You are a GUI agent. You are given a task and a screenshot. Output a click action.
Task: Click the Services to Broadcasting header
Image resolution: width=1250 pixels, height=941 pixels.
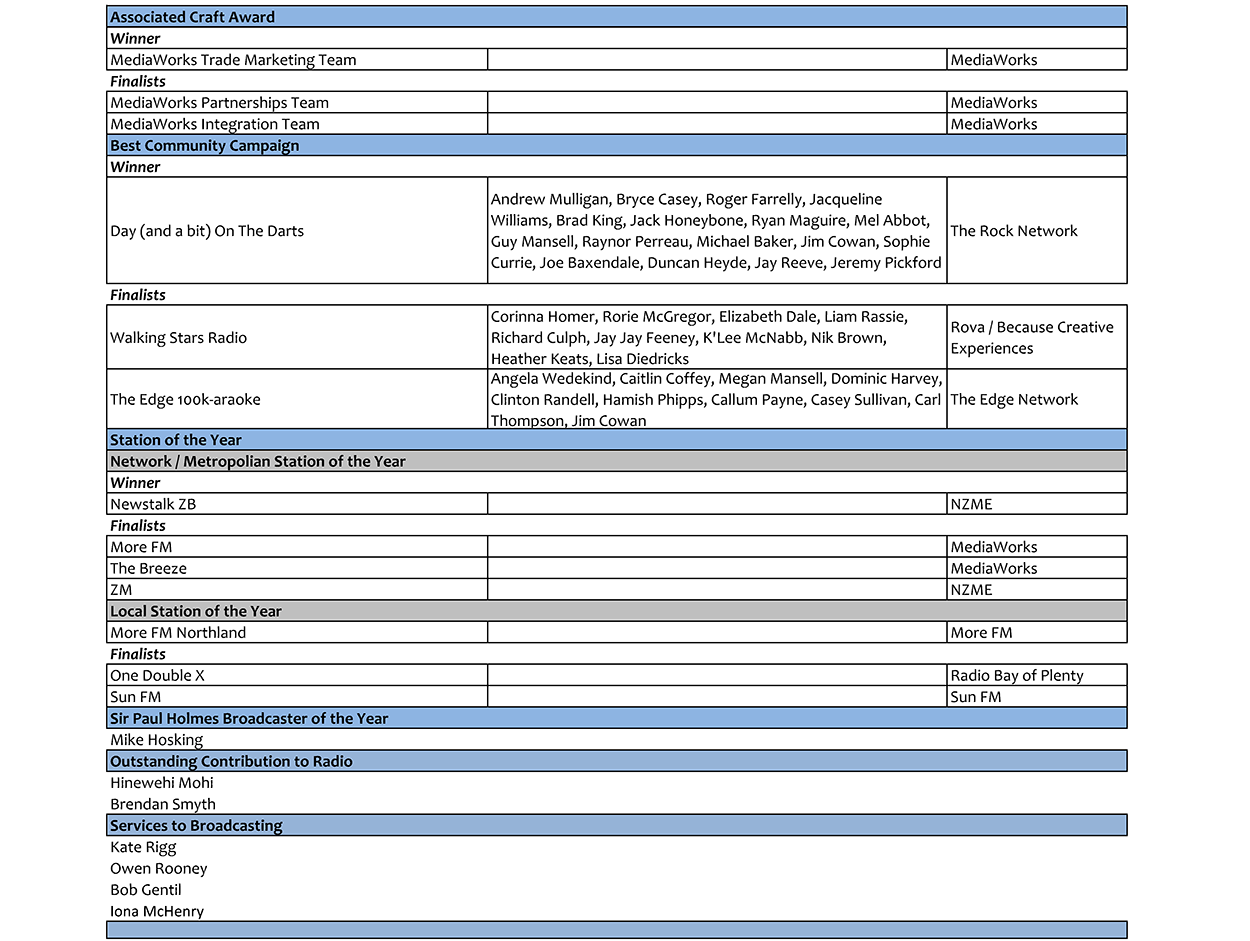[x=616, y=825]
